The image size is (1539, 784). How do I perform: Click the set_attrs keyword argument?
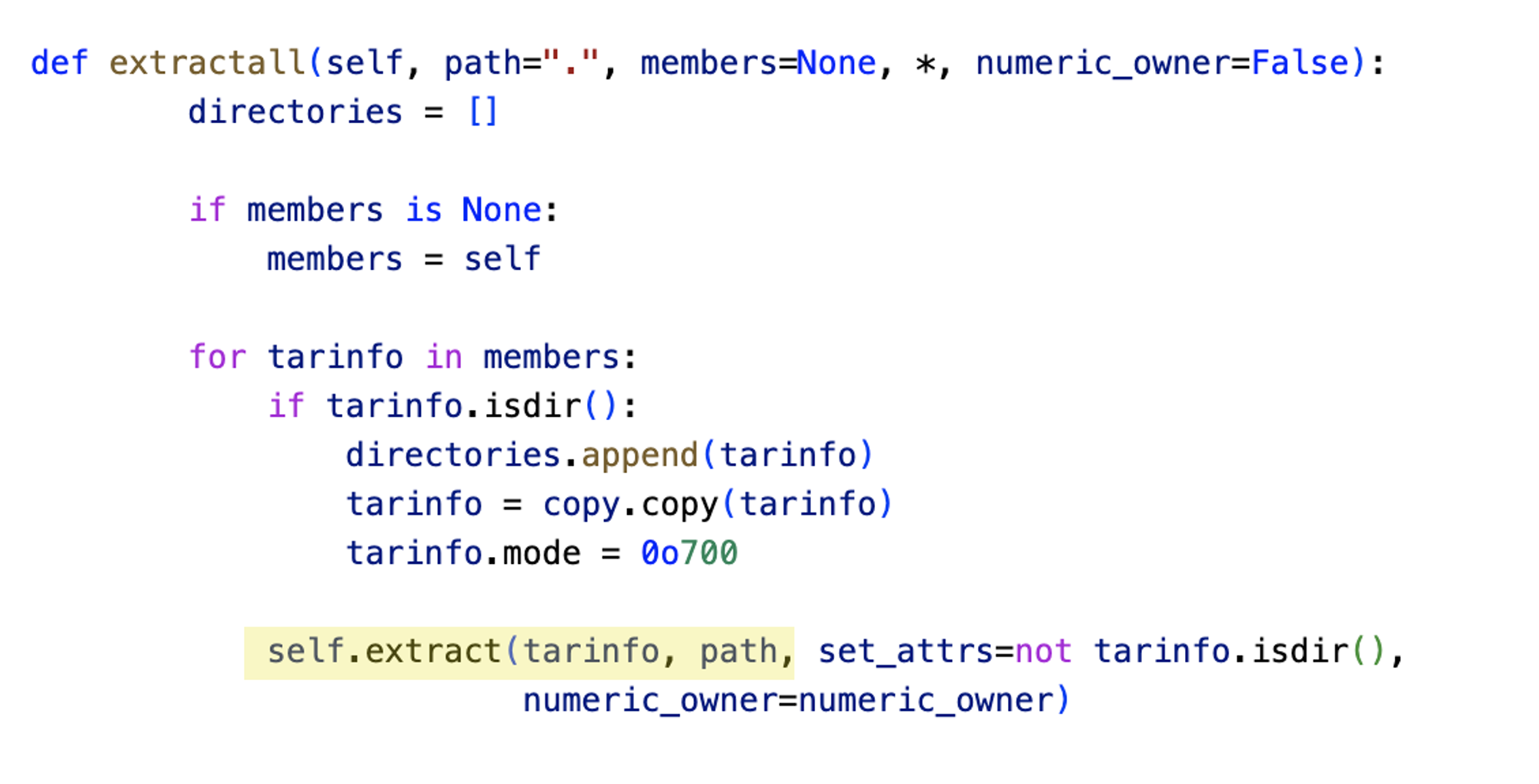pyautogui.click(x=906, y=652)
